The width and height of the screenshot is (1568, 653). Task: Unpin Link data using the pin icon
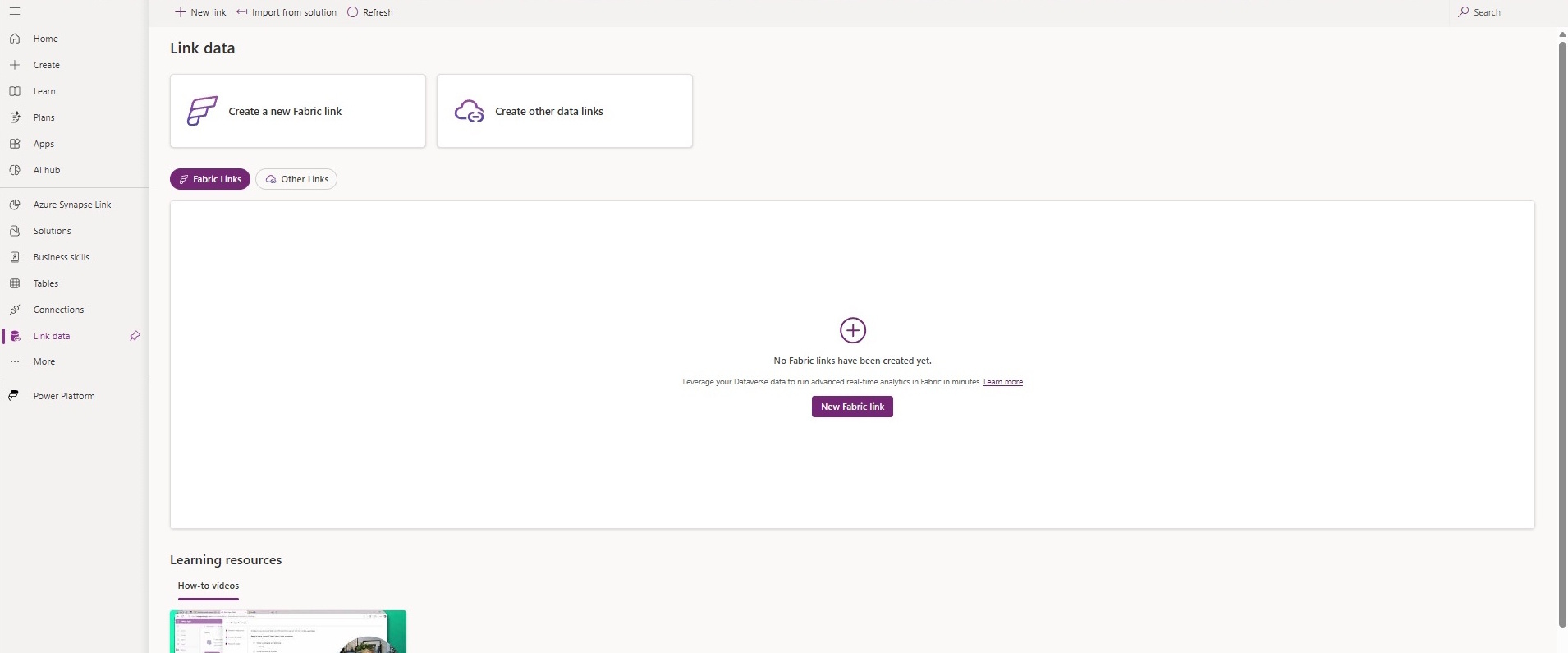135,336
